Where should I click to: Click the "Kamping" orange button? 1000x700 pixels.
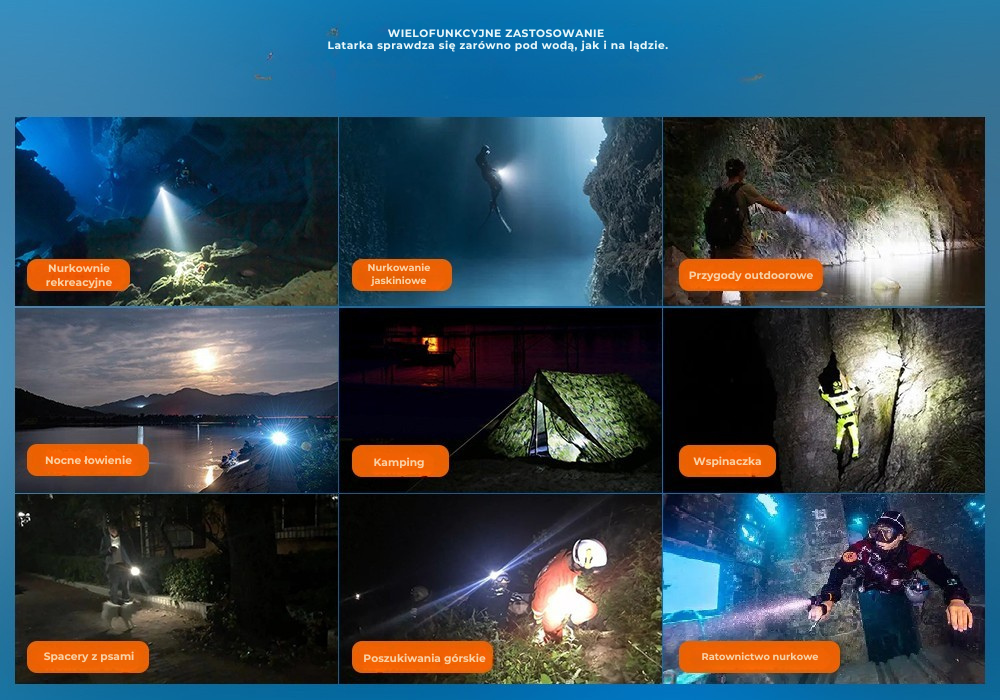[399, 462]
